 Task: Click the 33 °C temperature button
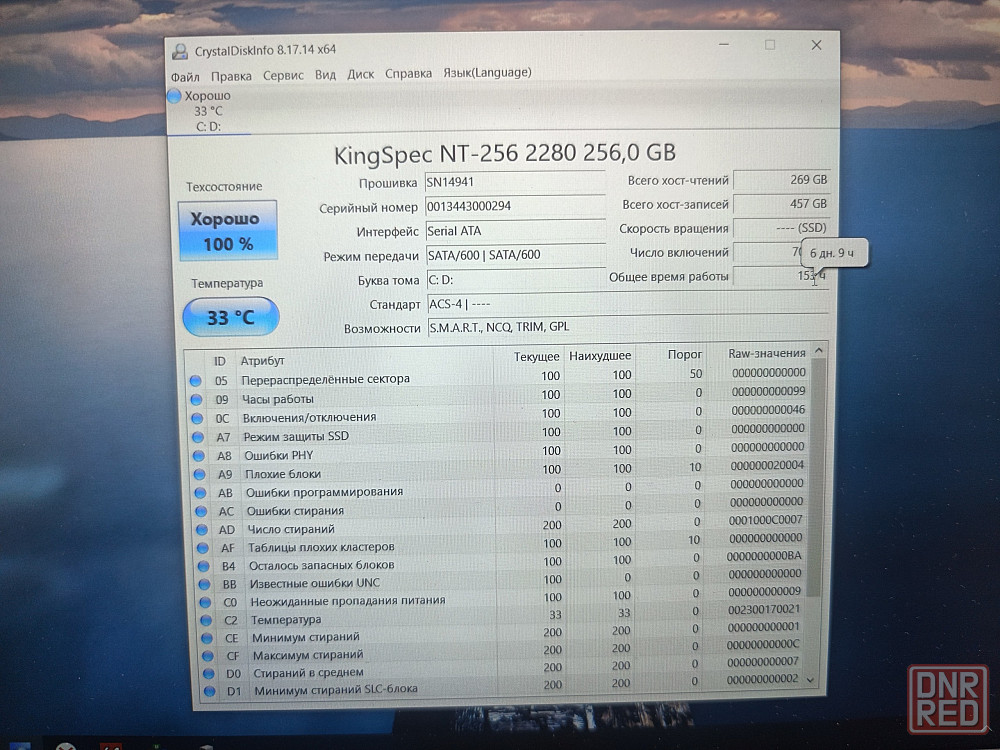tap(231, 318)
